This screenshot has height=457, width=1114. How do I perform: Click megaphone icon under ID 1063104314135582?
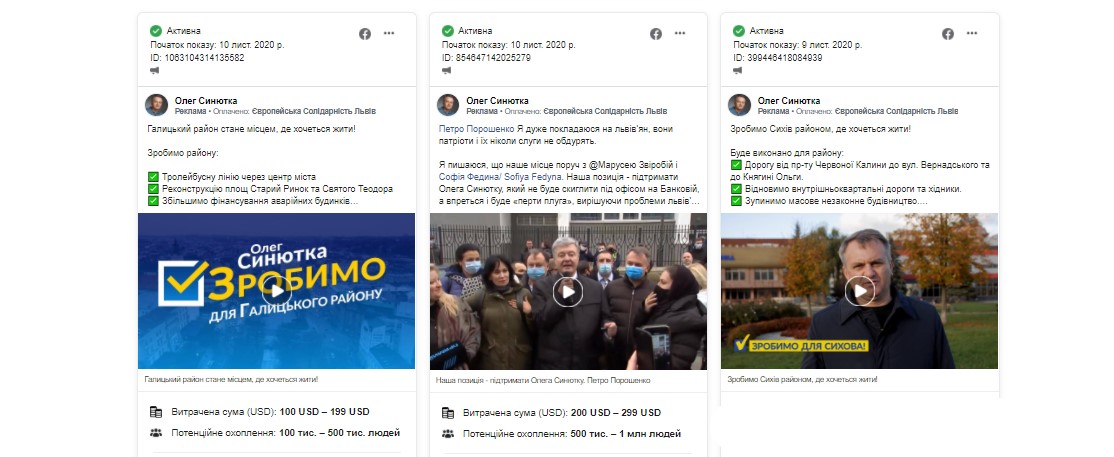pyautogui.click(x=155, y=70)
